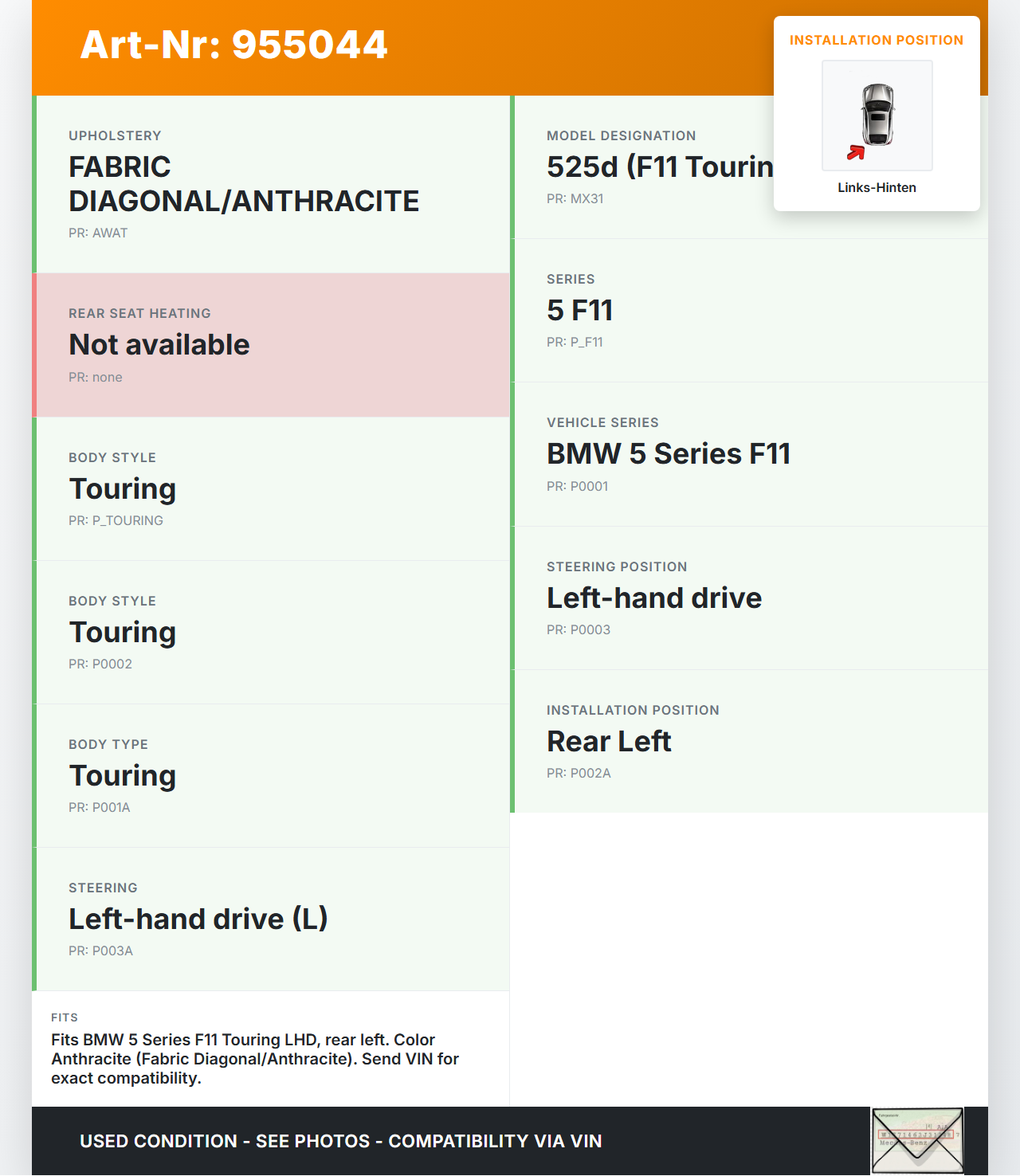Select the 5 F11 series value
This screenshot has height=1176, width=1020.
[580, 310]
